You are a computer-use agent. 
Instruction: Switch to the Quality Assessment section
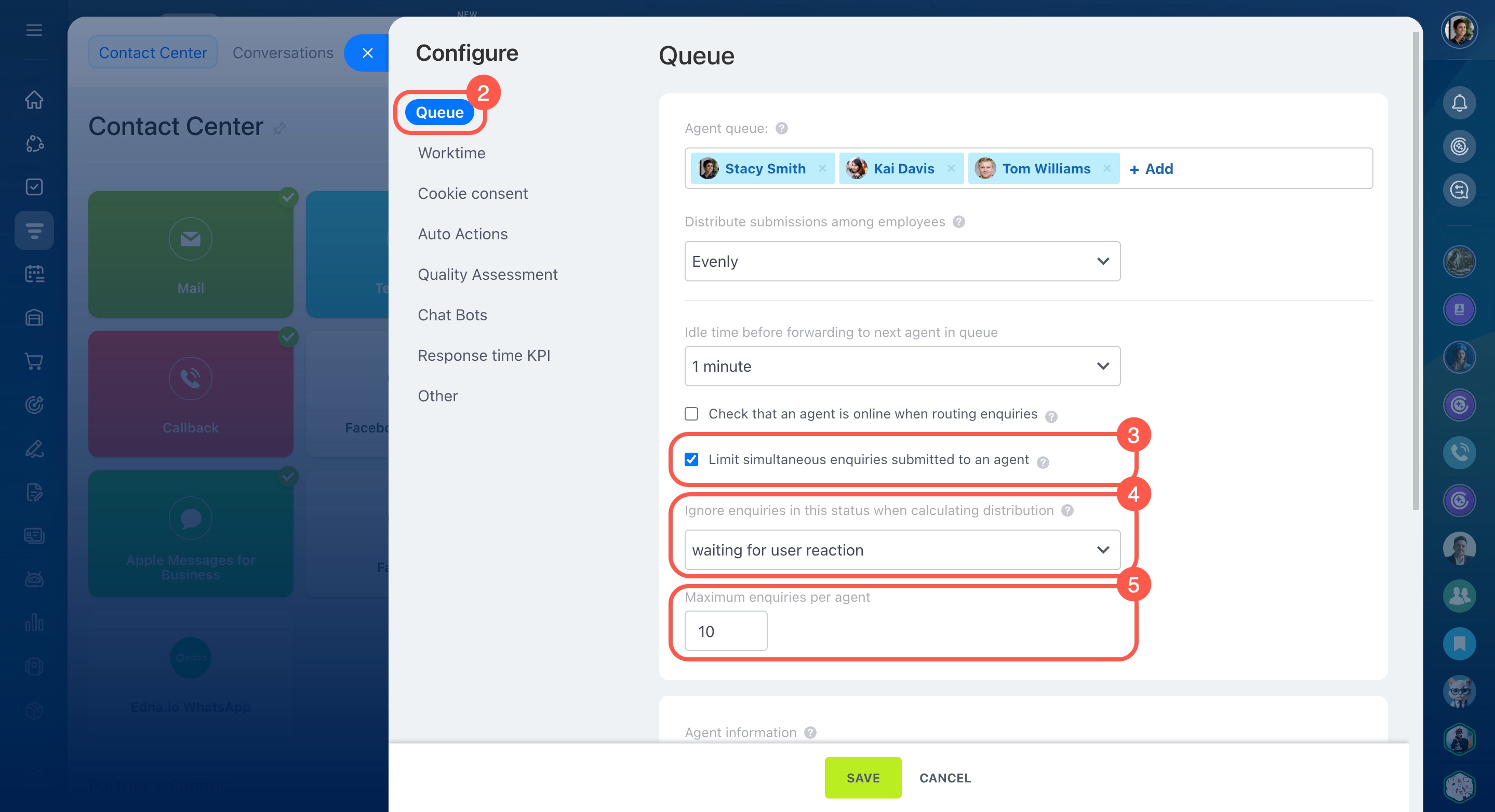487,274
